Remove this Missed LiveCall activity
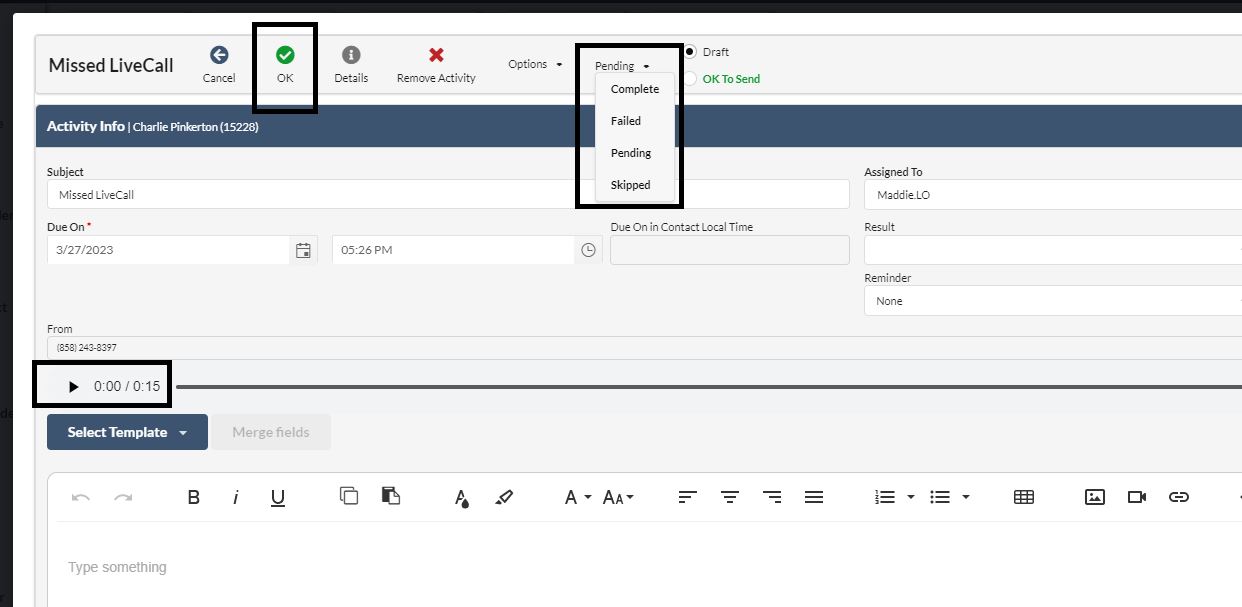Image resolution: width=1242 pixels, height=607 pixels. (436, 63)
